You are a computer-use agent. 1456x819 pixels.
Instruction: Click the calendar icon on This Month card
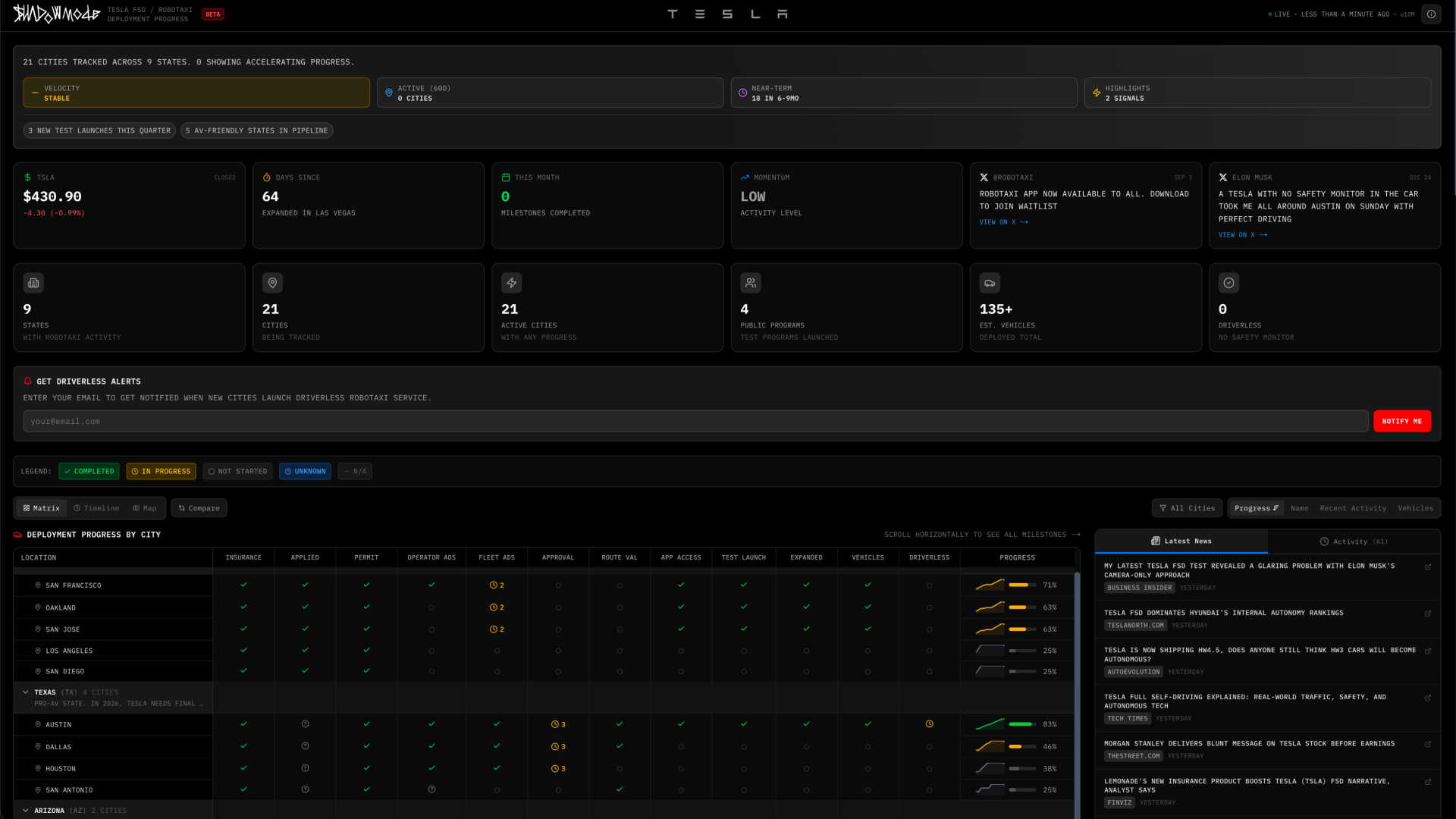pos(506,177)
